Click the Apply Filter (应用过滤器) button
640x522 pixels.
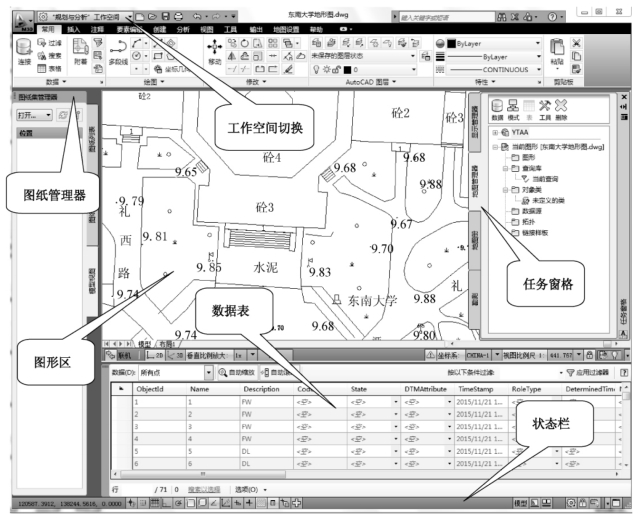click(x=588, y=372)
